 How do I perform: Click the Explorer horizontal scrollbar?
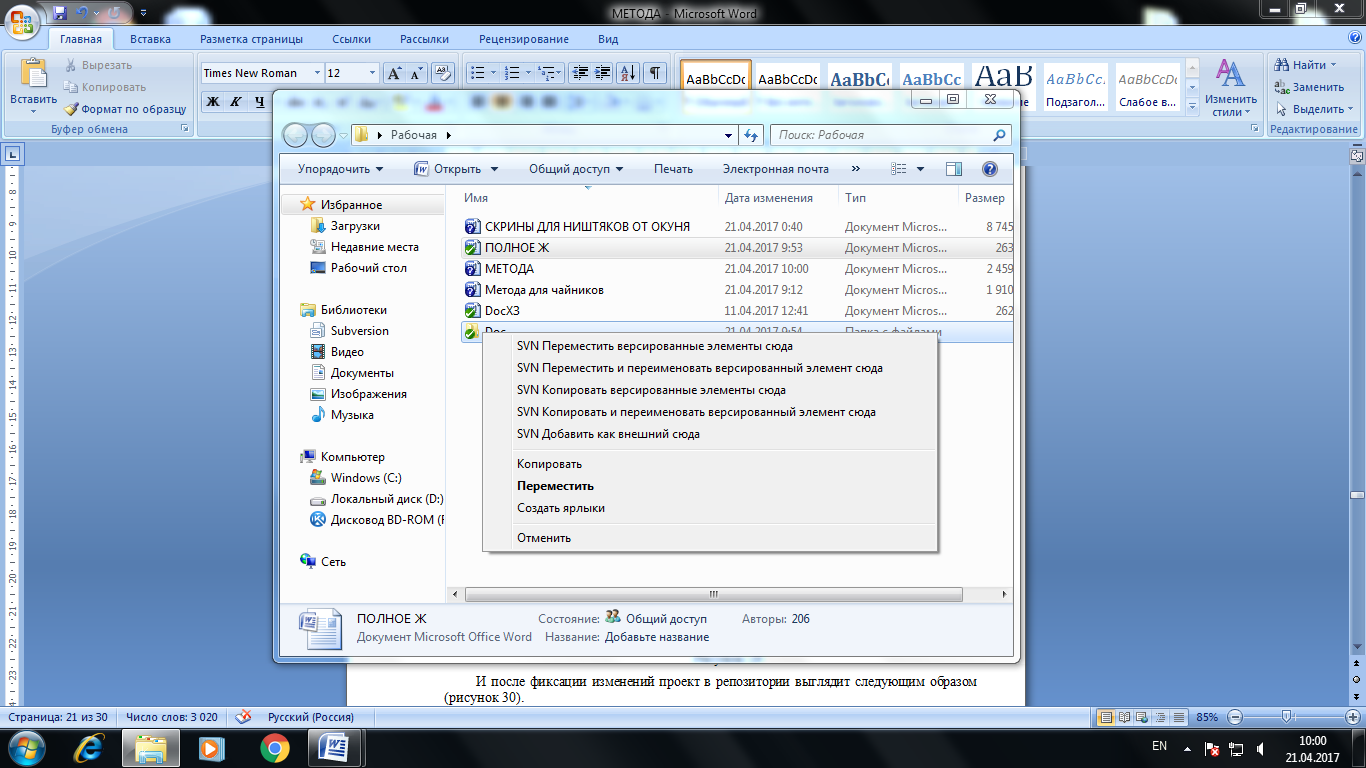[712, 594]
